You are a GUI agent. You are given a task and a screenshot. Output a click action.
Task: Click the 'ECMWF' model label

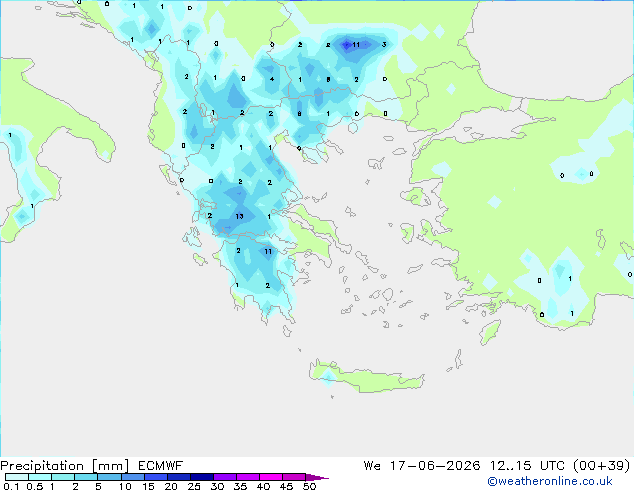[x=161, y=466]
